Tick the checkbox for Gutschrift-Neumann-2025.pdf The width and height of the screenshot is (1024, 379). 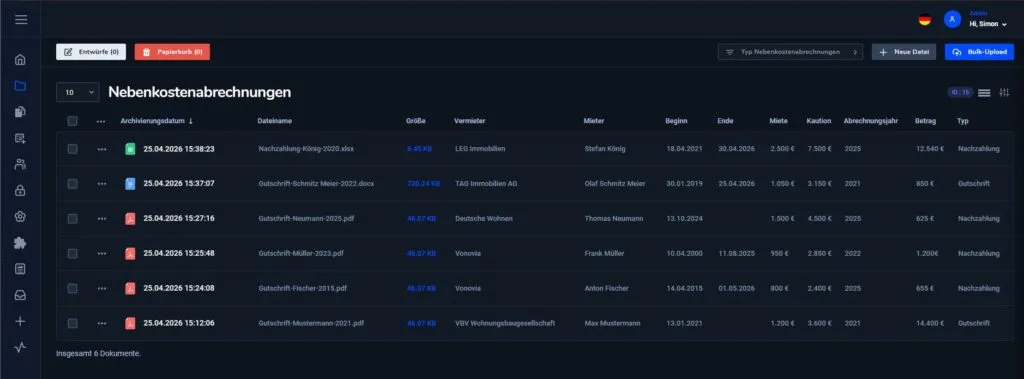(x=72, y=218)
